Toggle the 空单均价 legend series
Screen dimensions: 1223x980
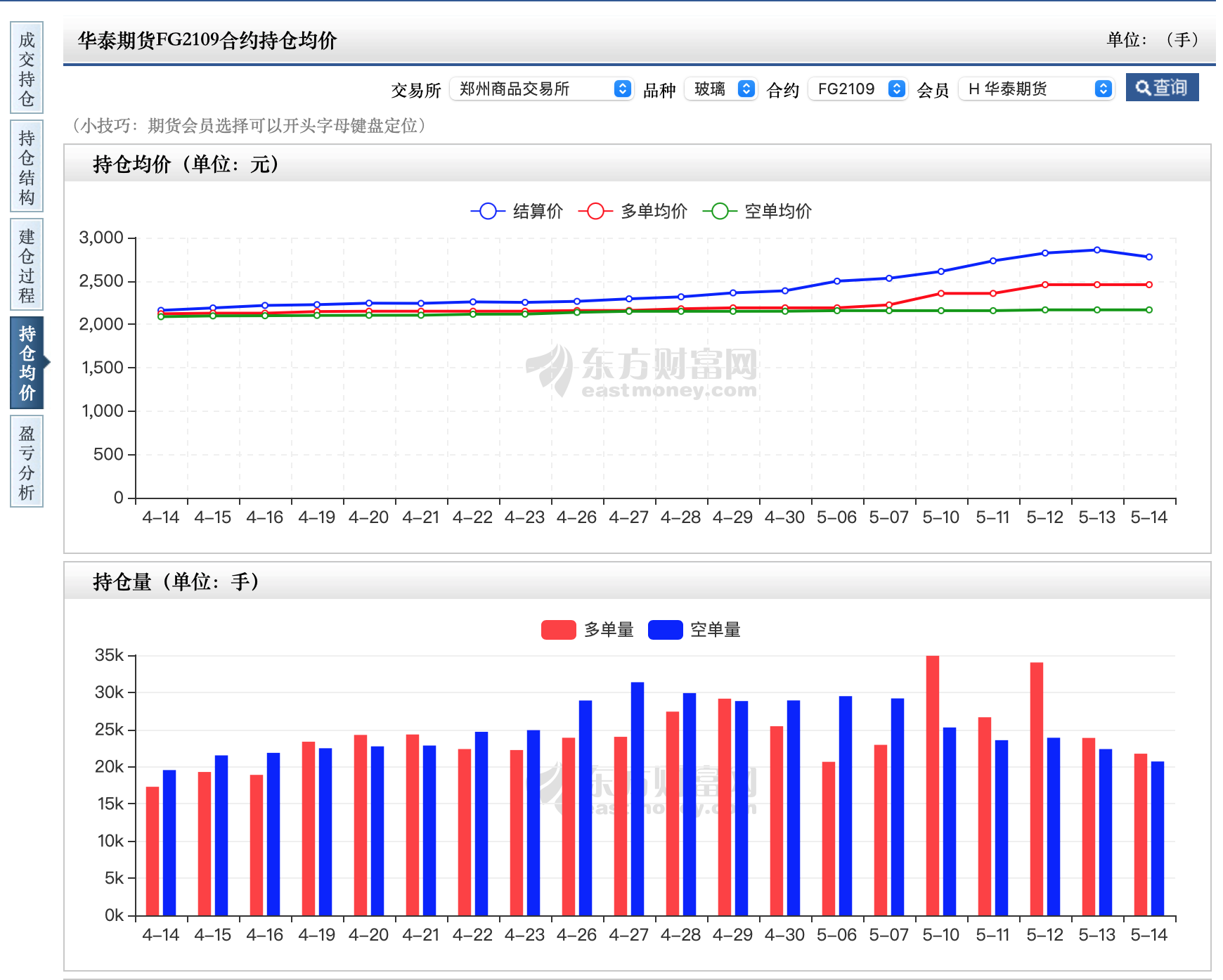[757, 211]
